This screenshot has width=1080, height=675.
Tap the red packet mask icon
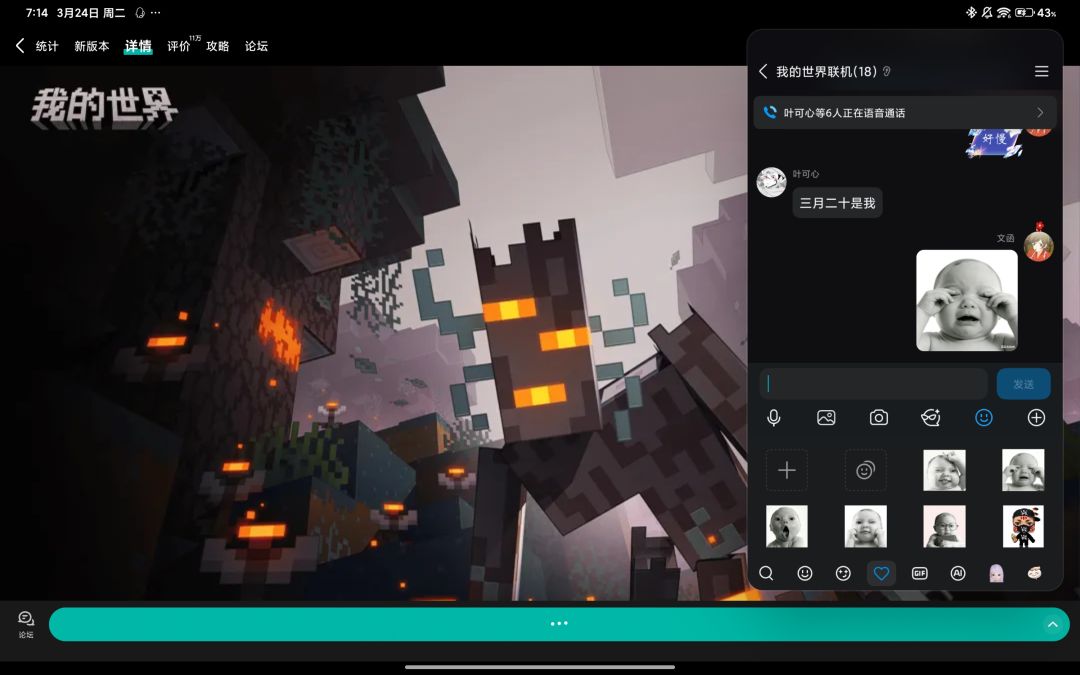(x=931, y=417)
